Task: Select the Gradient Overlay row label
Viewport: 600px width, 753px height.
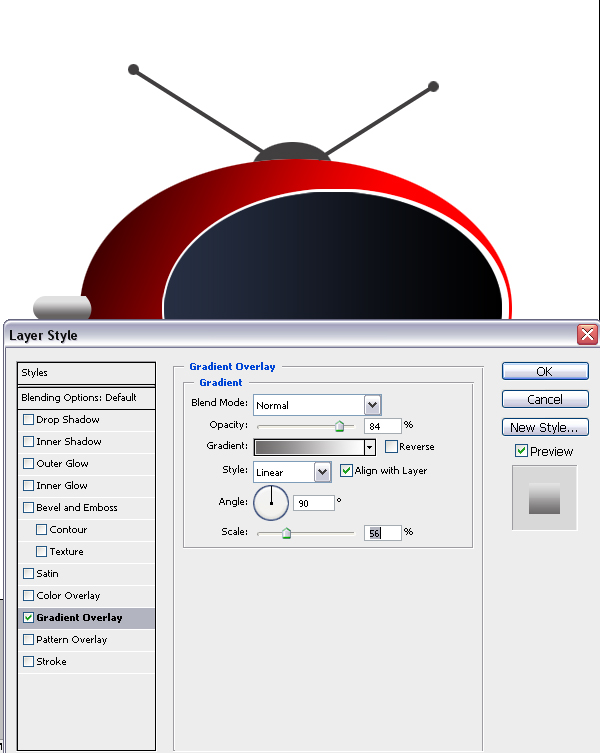Action: click(x=79, y=618)
